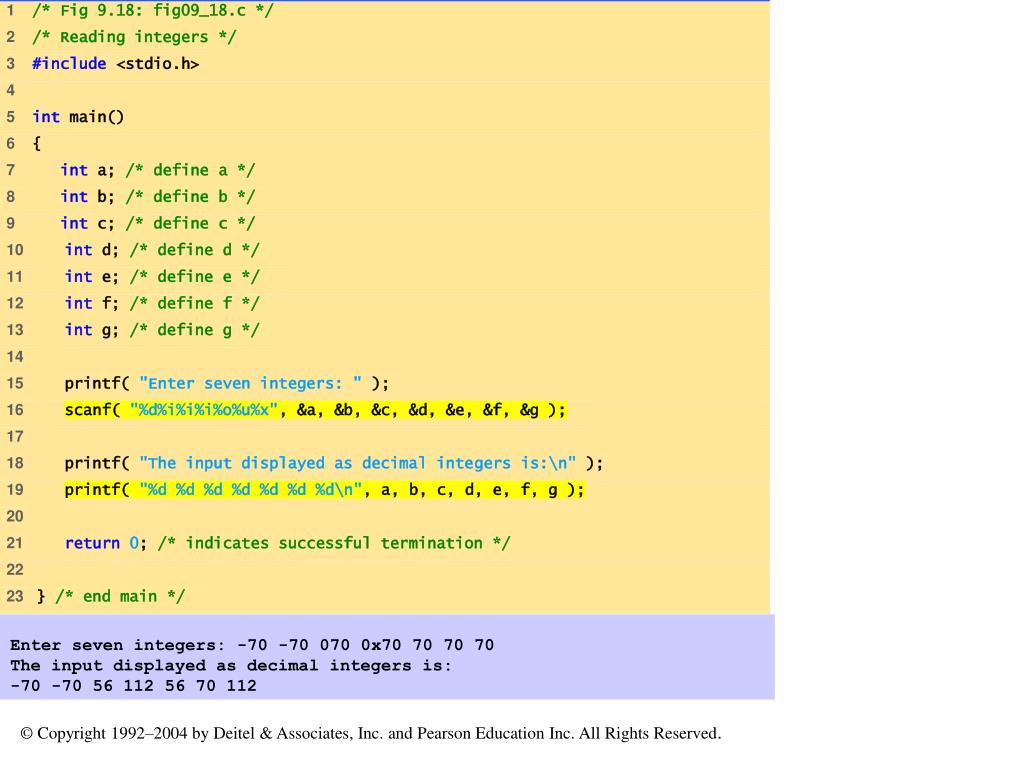Click the "int e; /* define e */" line

point(162,277)
